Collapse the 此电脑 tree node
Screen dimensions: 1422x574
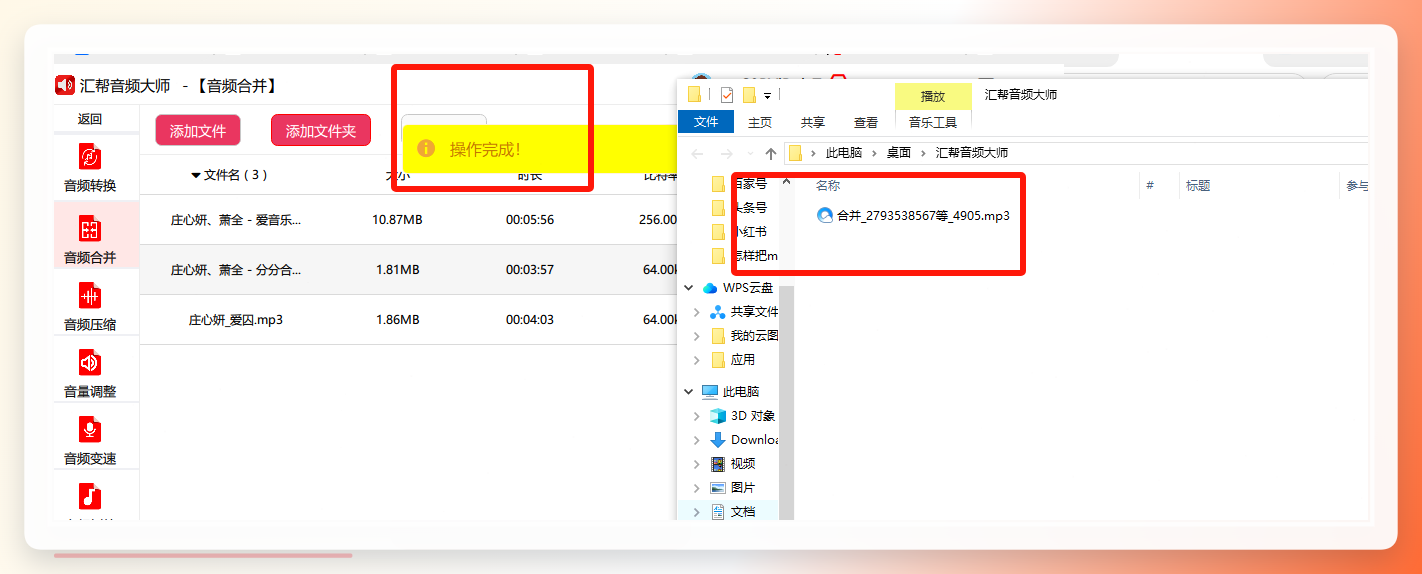pos(688,391)
